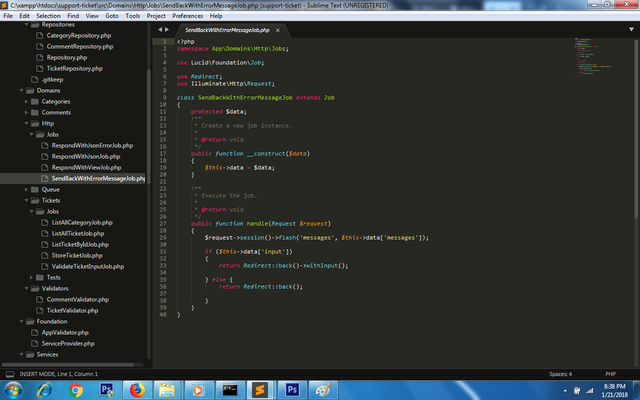Viewport: 640px width, 400px height.
Task: Open Firefox from the taskbar
Action: pos(137,390)
